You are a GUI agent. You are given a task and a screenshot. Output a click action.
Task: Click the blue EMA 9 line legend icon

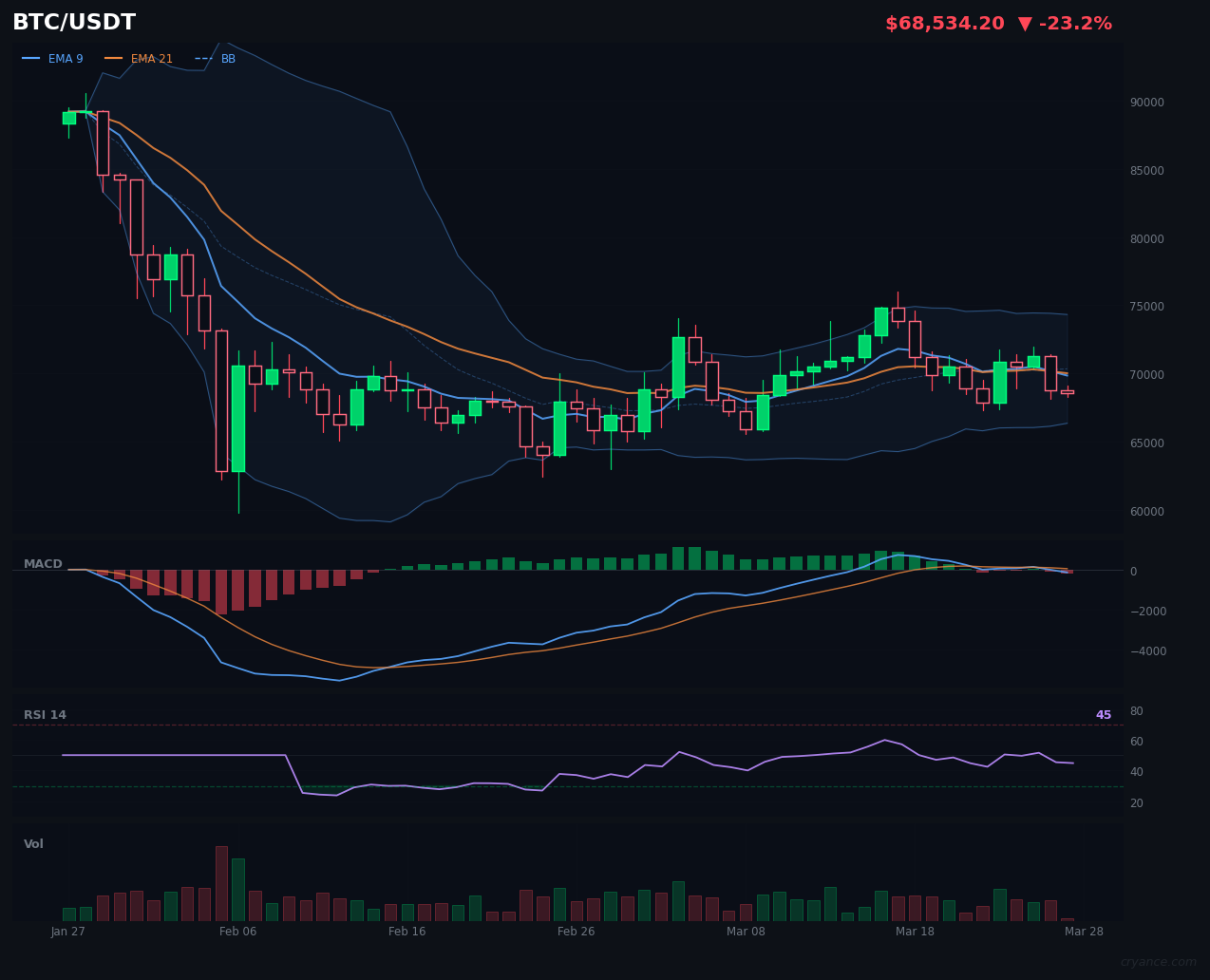[x=31, y=58]
